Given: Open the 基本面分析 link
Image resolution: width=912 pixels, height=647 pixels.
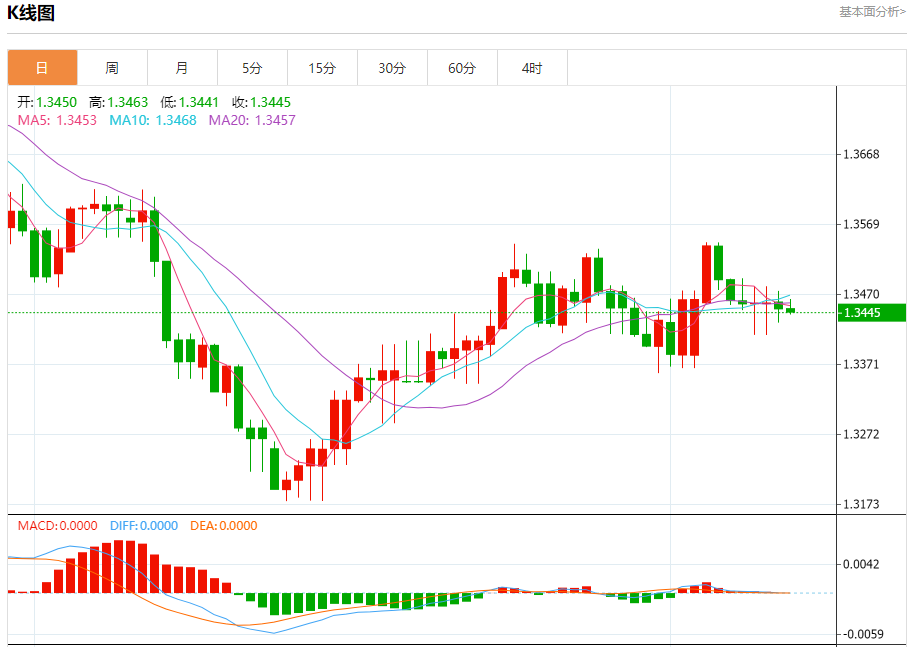Looking at the screenshot, I should 872,12.
